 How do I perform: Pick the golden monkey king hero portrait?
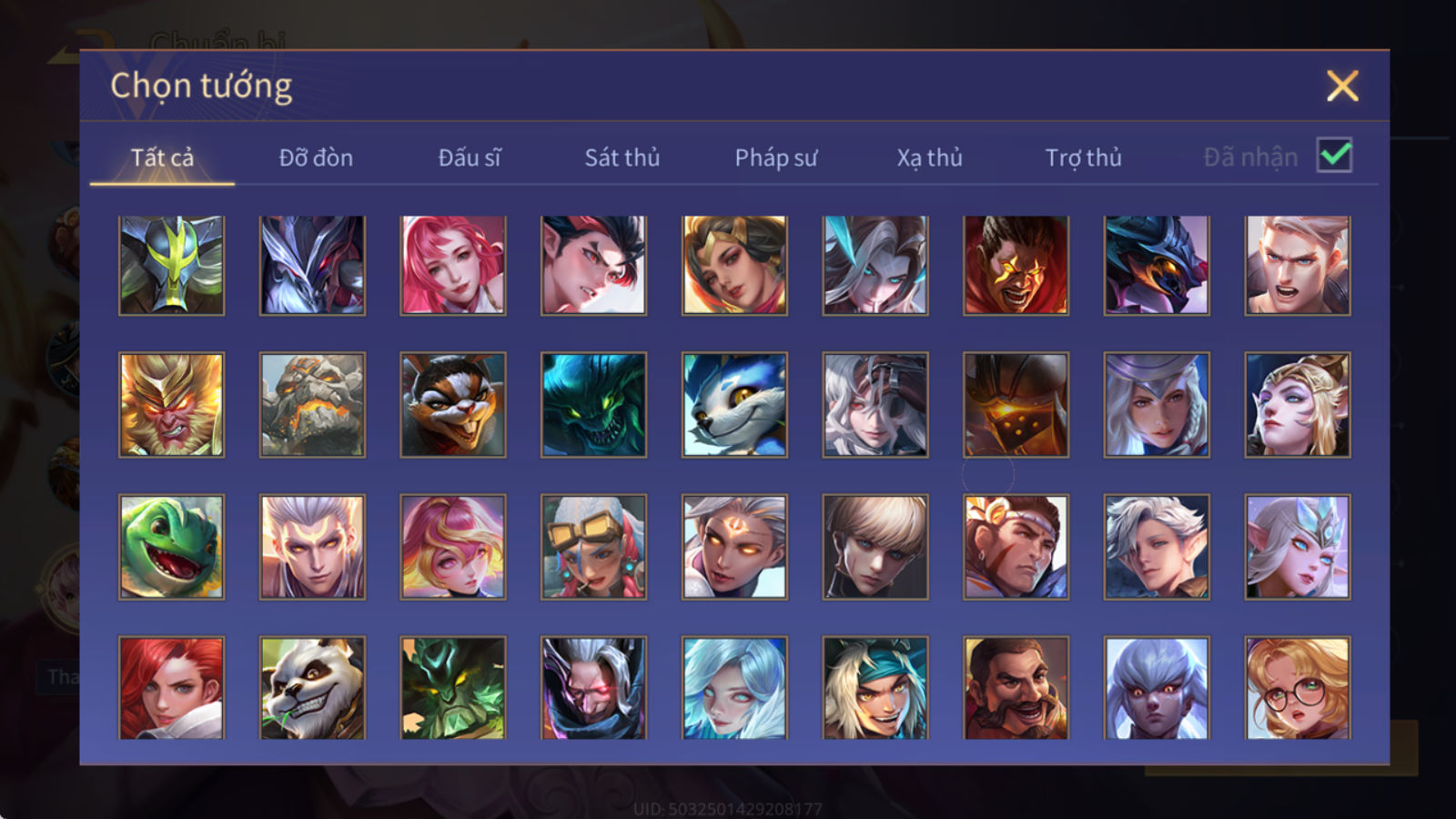click(171, 405)
